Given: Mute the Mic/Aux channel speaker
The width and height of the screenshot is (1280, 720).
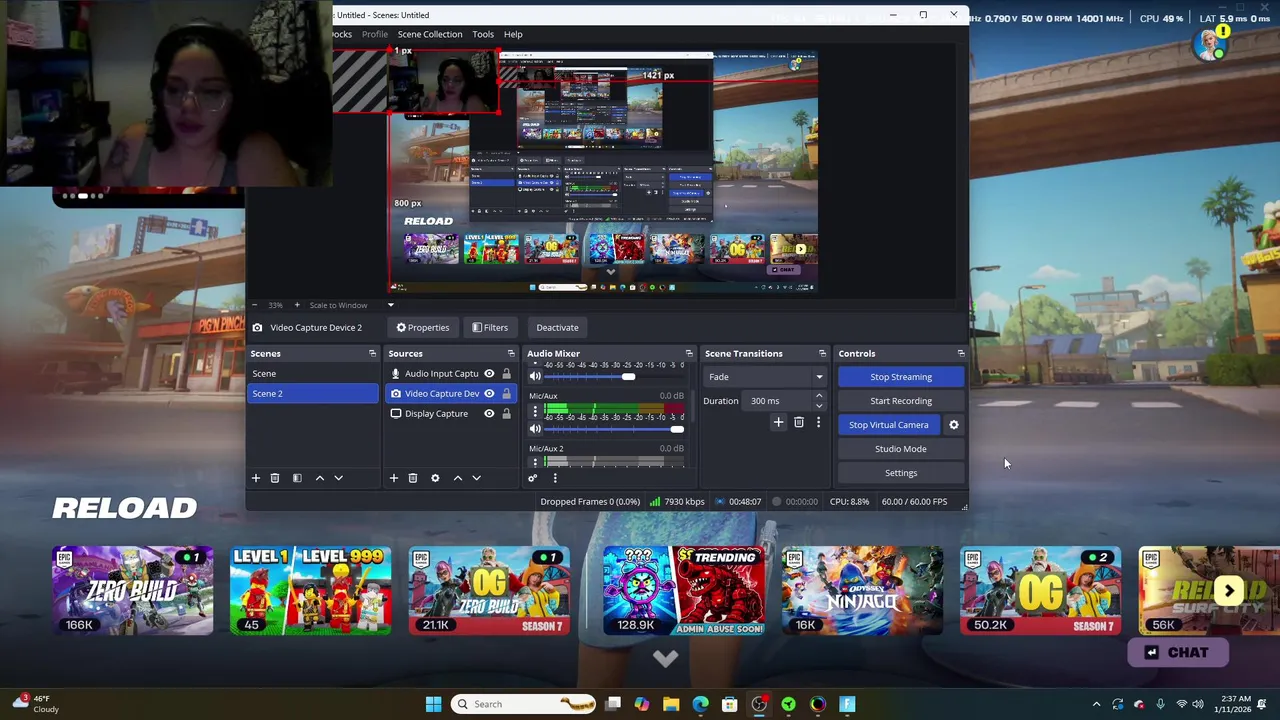Looking at the screenshot, I should tap(535, 429).
